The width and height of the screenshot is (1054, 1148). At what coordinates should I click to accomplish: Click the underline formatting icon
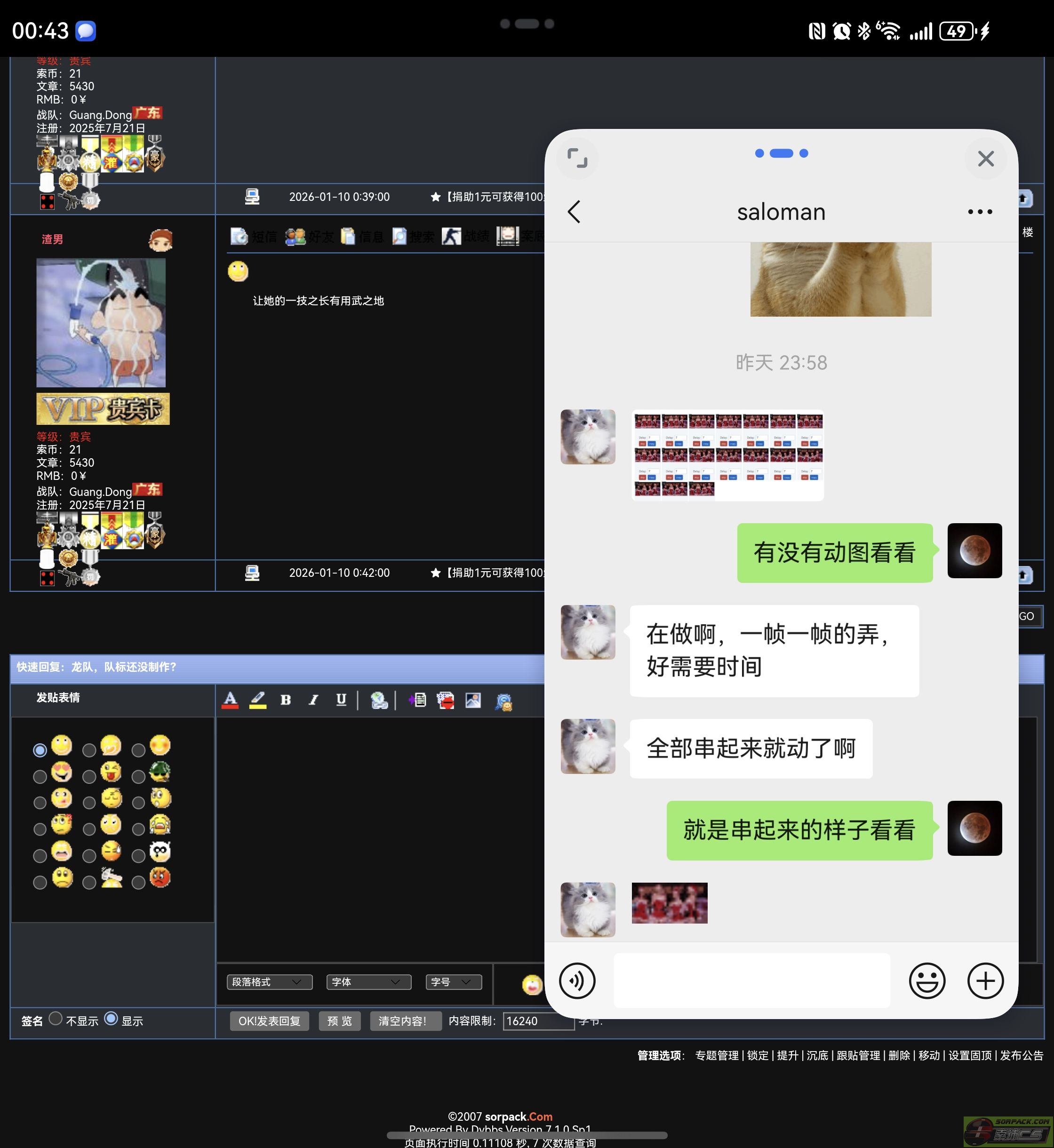(341, 700)
